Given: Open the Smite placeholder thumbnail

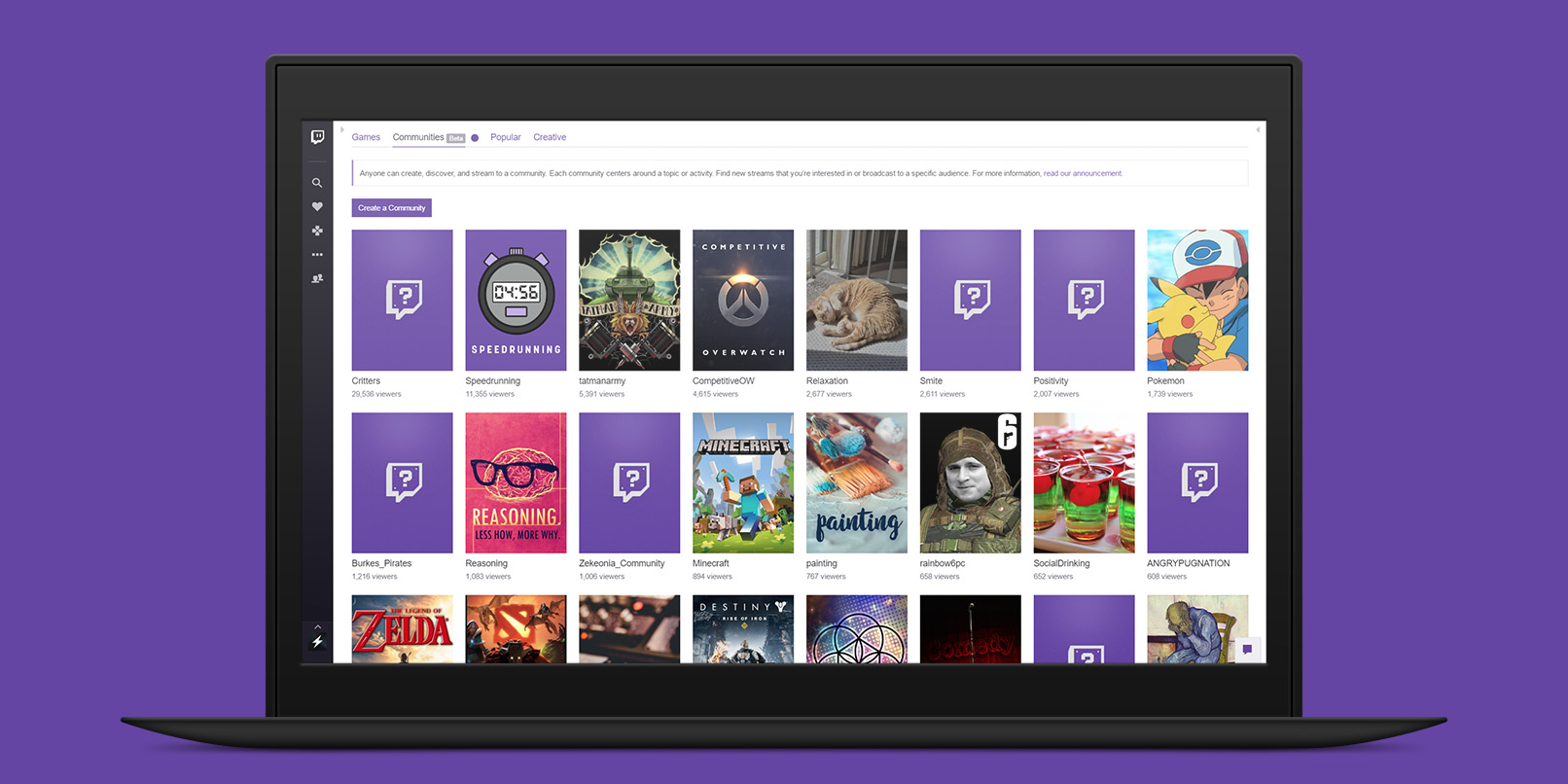Looking at the screenshot, I should click(971, 300).
